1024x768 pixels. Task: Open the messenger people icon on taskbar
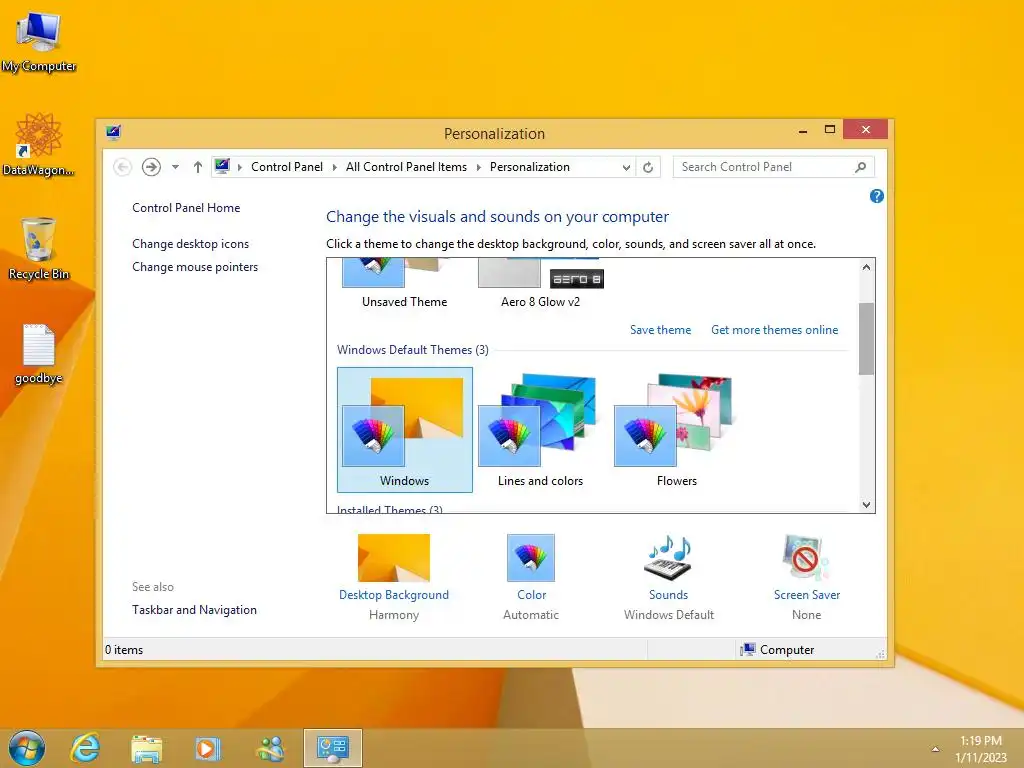click(x=270, y=748)
